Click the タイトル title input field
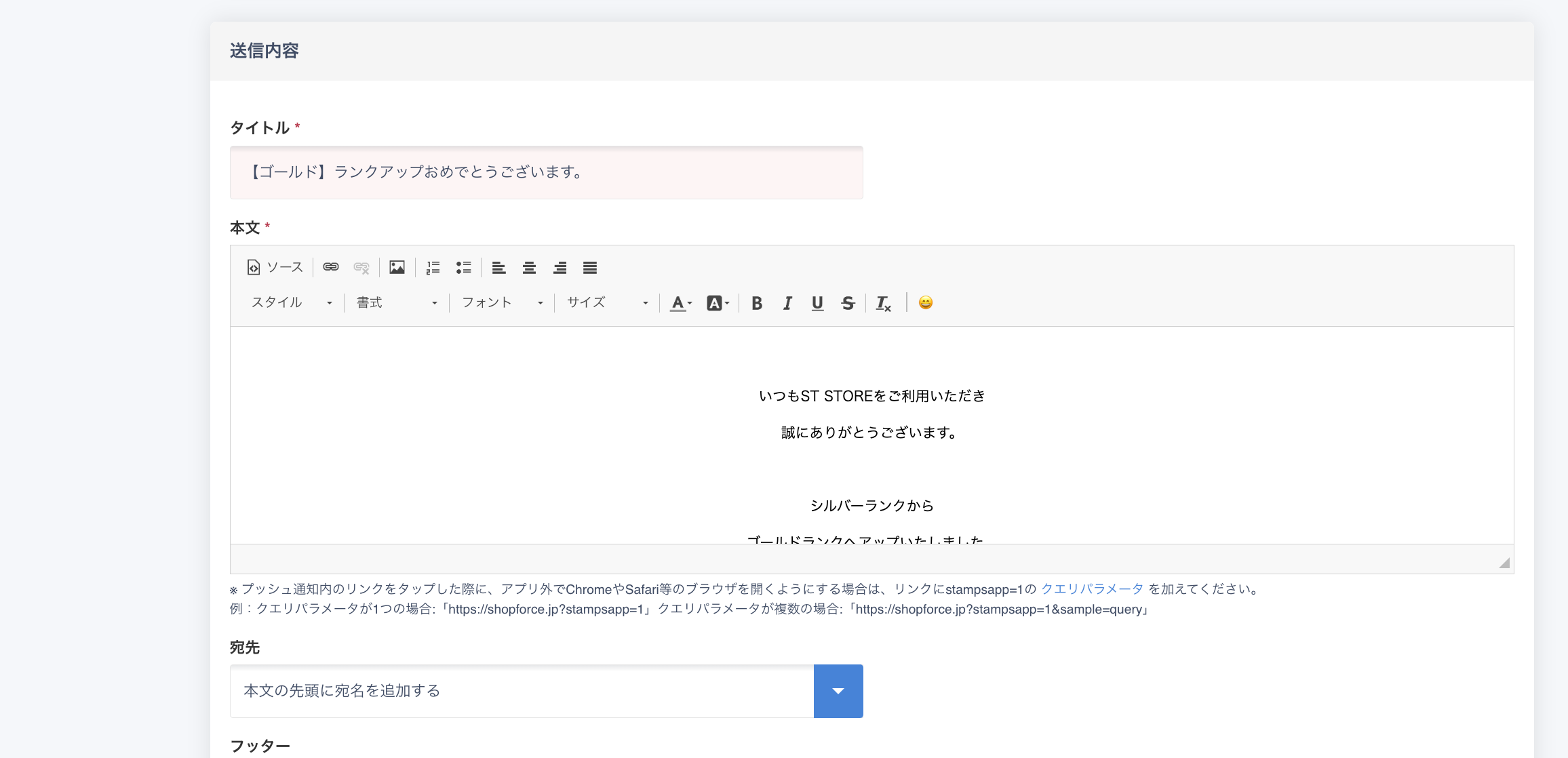Screen dimensions: 1568x758 [546, 172]
